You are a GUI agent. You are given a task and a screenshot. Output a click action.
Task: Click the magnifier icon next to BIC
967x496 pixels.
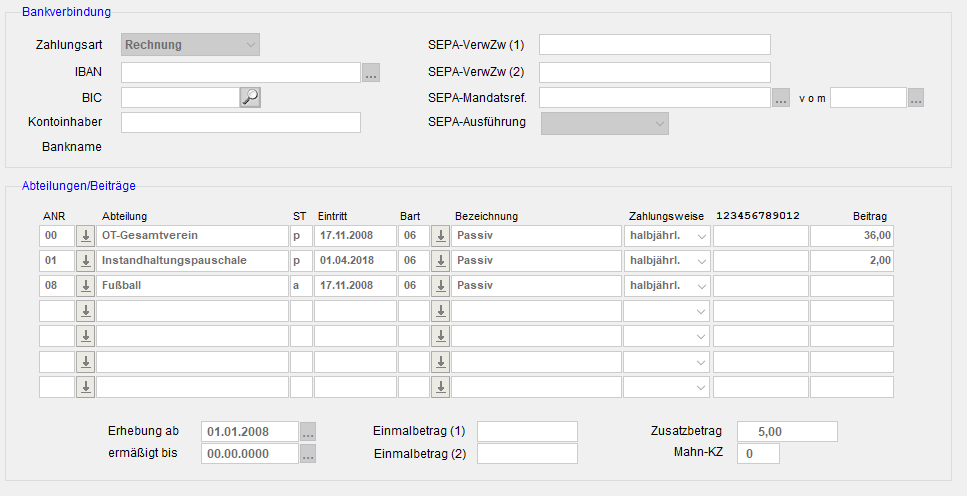point(250,97)
